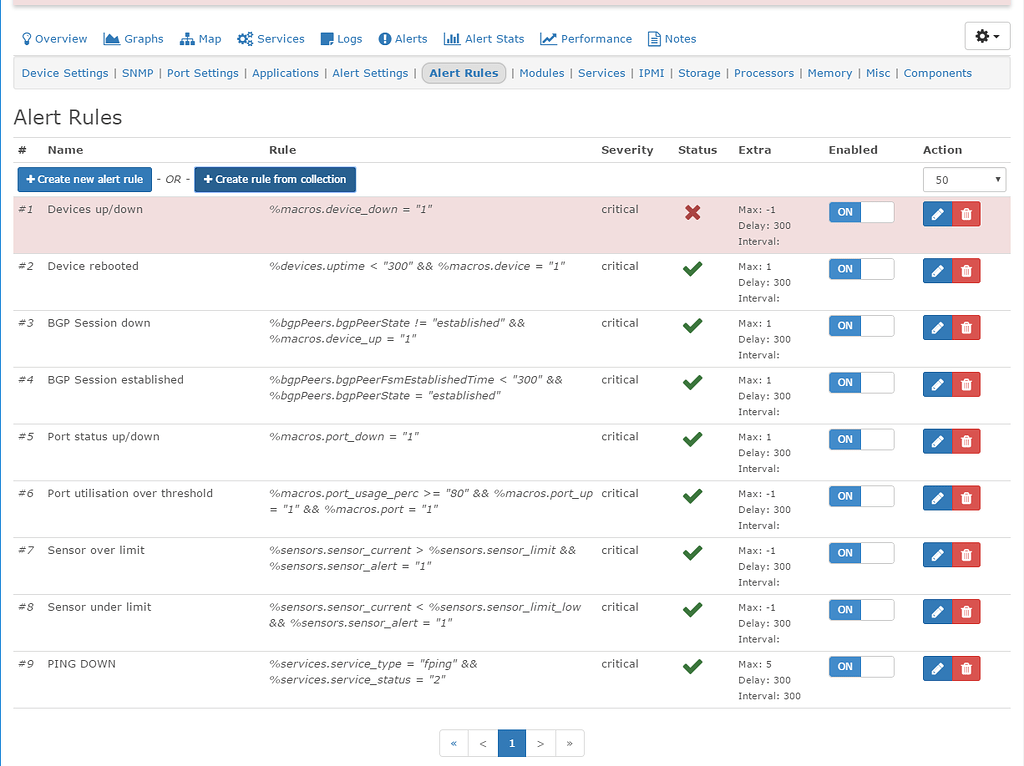Screen dimensions: 1024x766
Task: Switch to the Alert Settings tab
Action: point(370,73)
